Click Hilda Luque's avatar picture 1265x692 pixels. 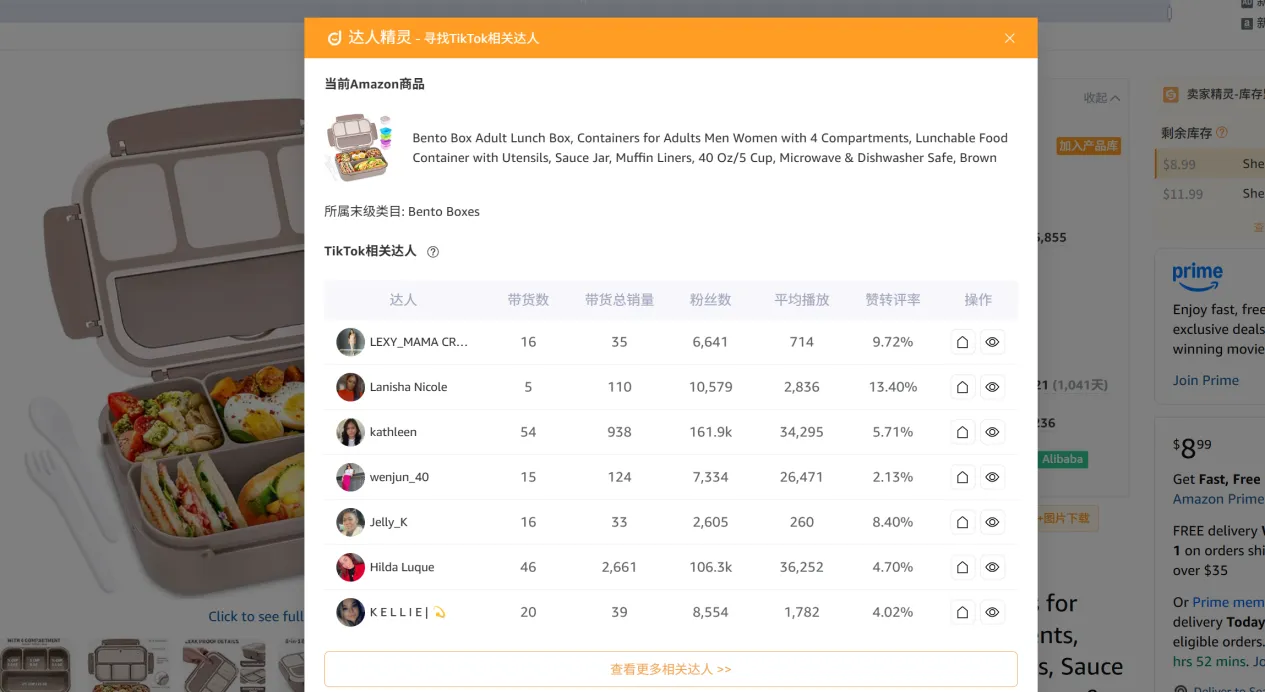tap(350, 567)
